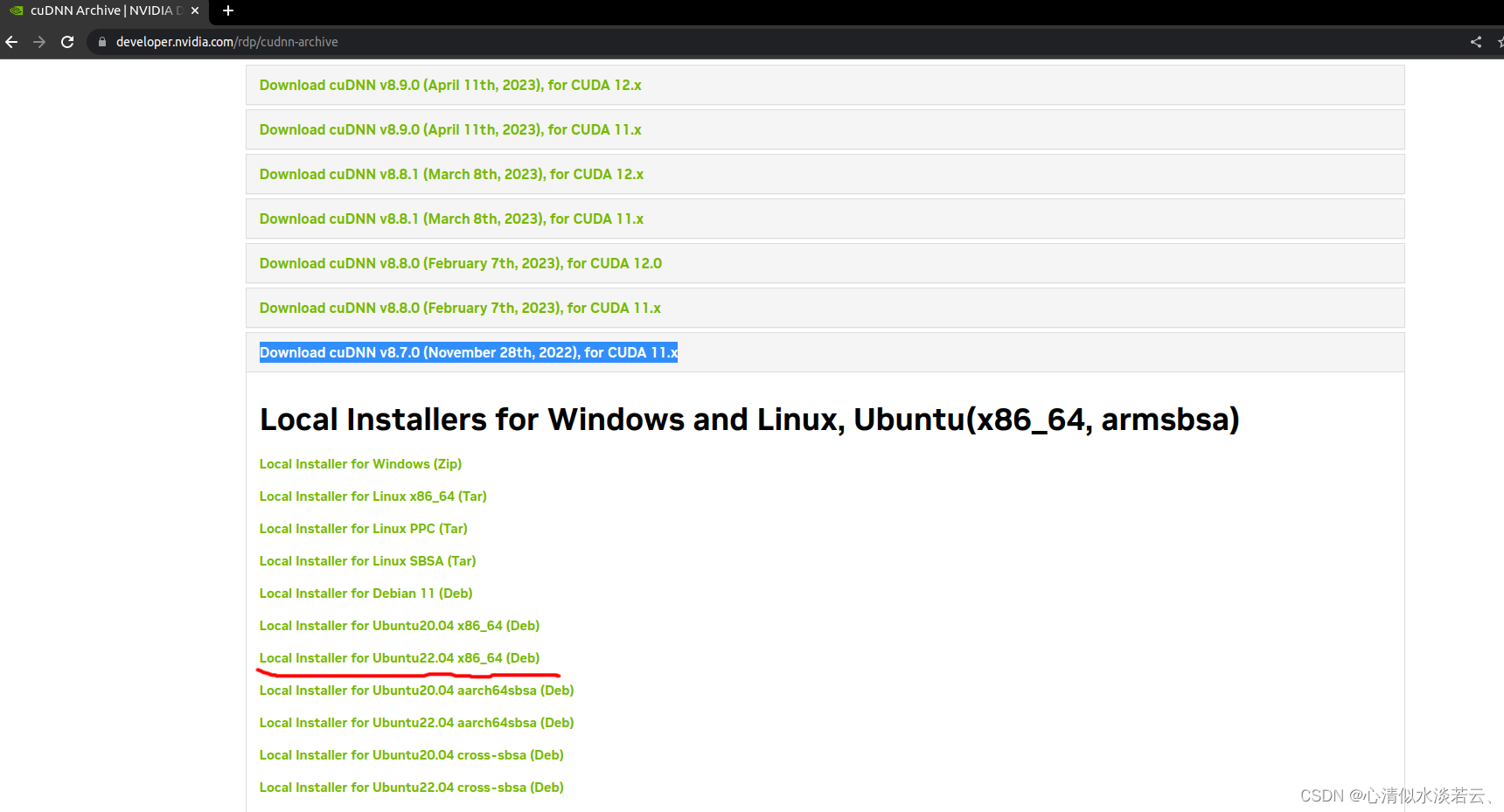Share this page via share icon
Viewport: 1504px width, 812px height.
1476,42
